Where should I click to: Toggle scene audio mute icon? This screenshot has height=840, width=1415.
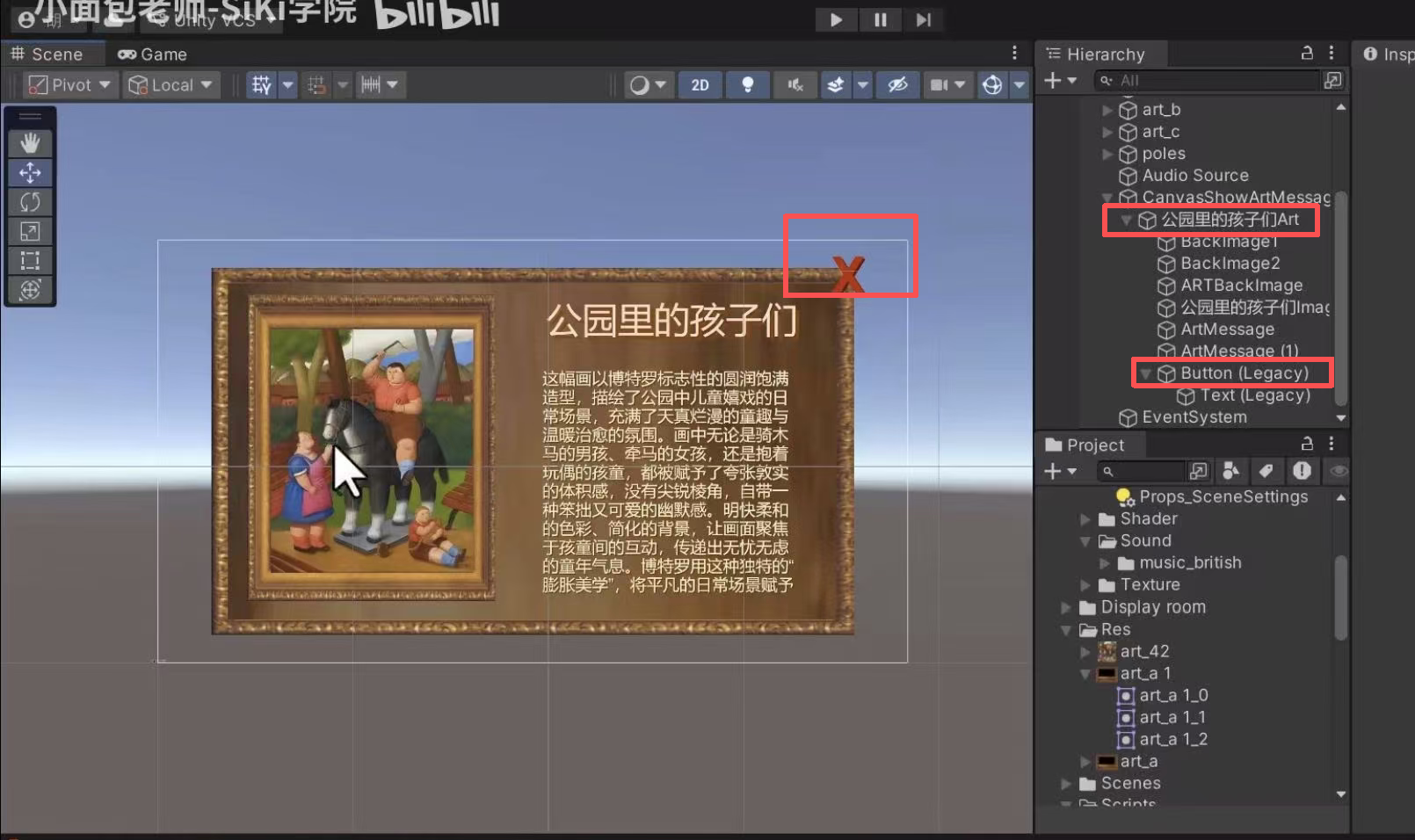795,84
